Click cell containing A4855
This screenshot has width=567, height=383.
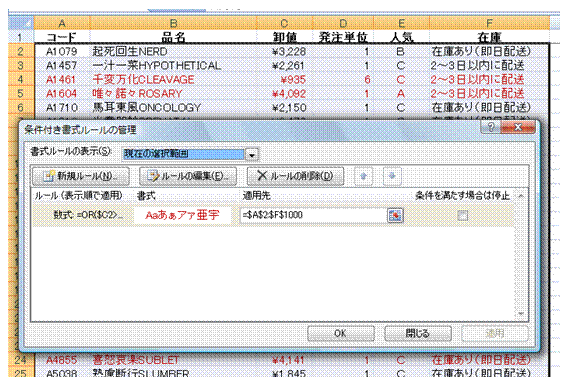click(x=62, y=360)
